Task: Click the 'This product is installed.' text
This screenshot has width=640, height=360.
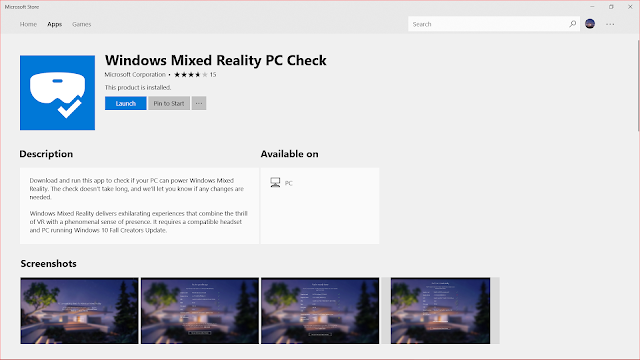Action: point(138,87)
